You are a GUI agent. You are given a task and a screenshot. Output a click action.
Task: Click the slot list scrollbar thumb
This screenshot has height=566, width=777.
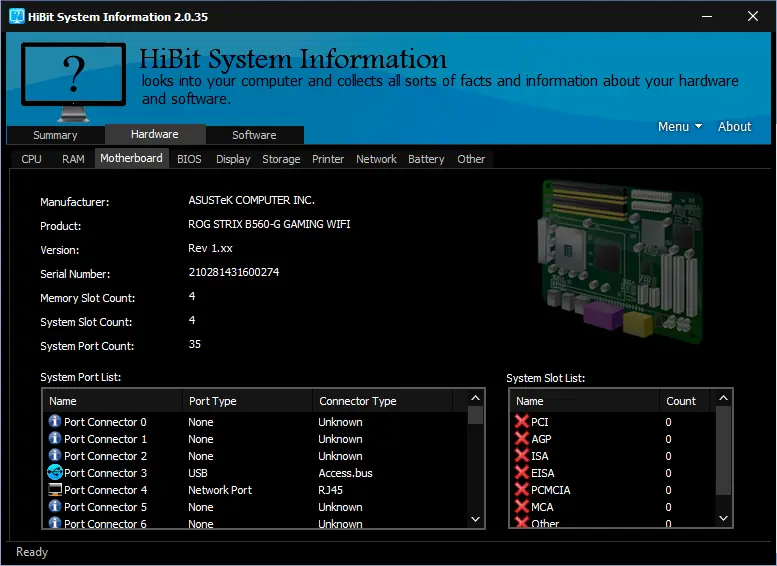point(723,450)
